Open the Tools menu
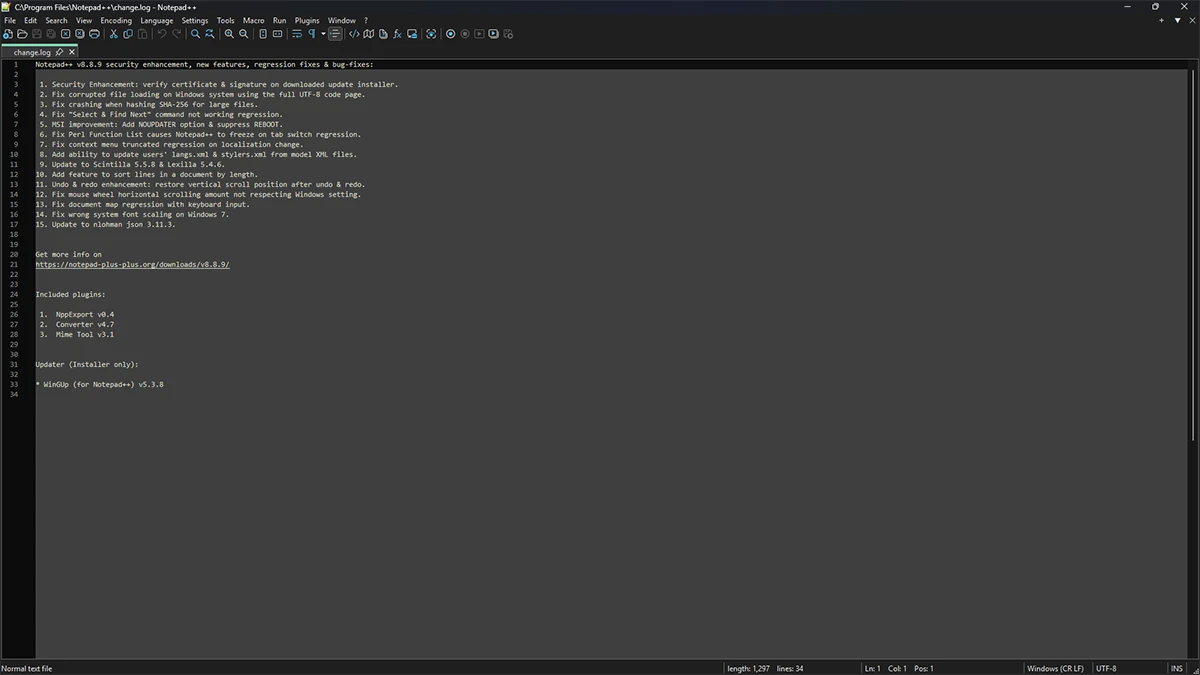1200x675 pixels. 226,20
